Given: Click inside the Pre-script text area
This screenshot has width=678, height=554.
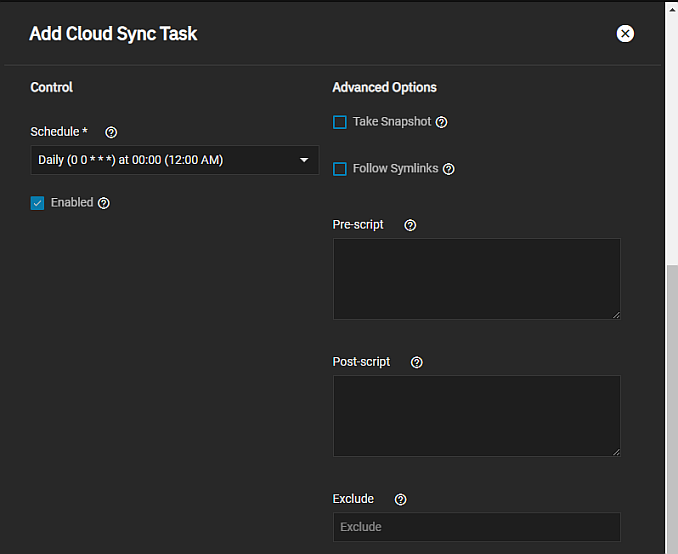Looking at the screenshot, I should click(476, 278).
